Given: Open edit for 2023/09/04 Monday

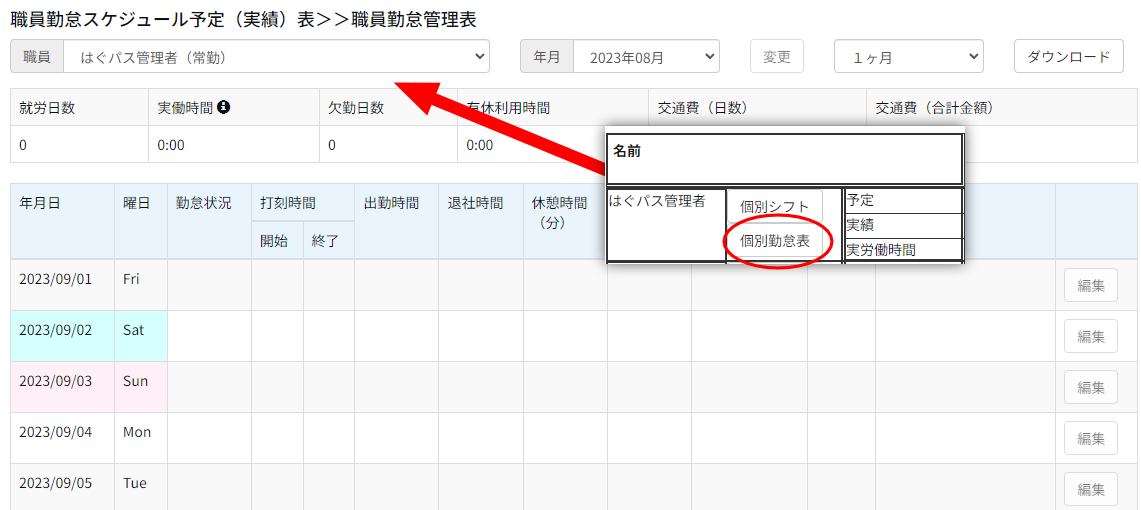Looking at the screenshot, I should [x=1090, y=438].
